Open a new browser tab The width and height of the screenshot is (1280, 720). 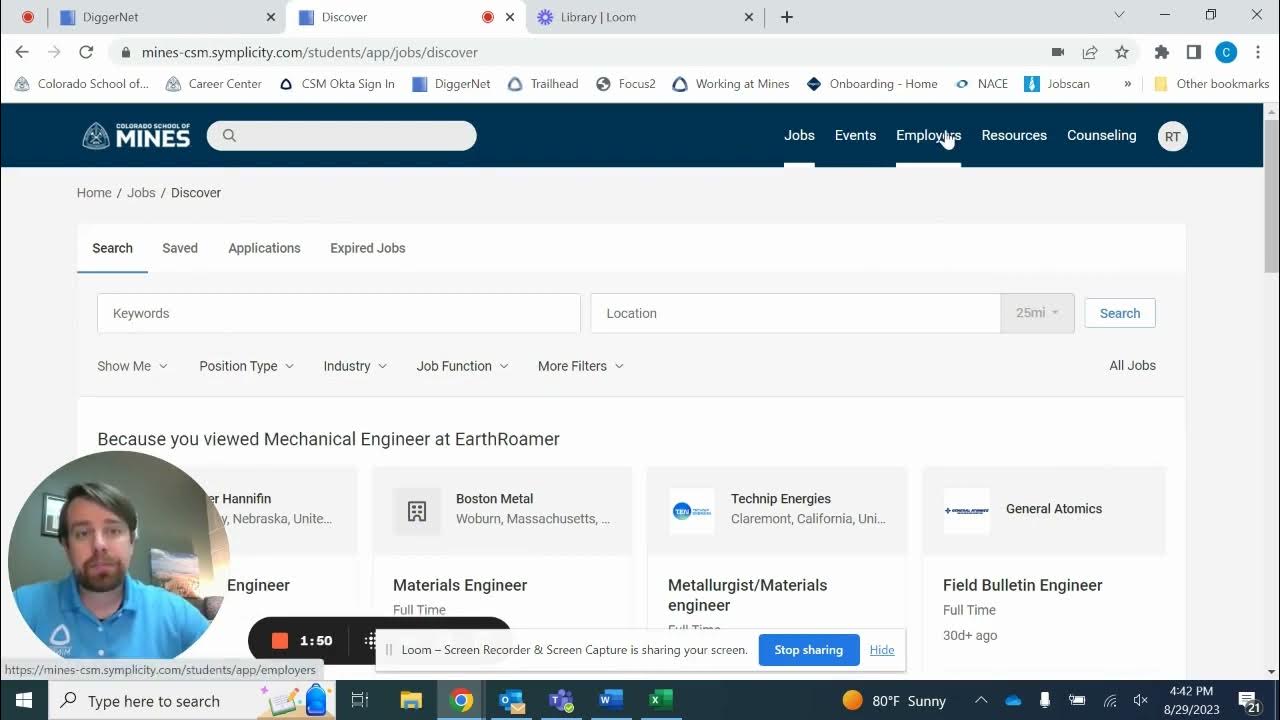787,17
